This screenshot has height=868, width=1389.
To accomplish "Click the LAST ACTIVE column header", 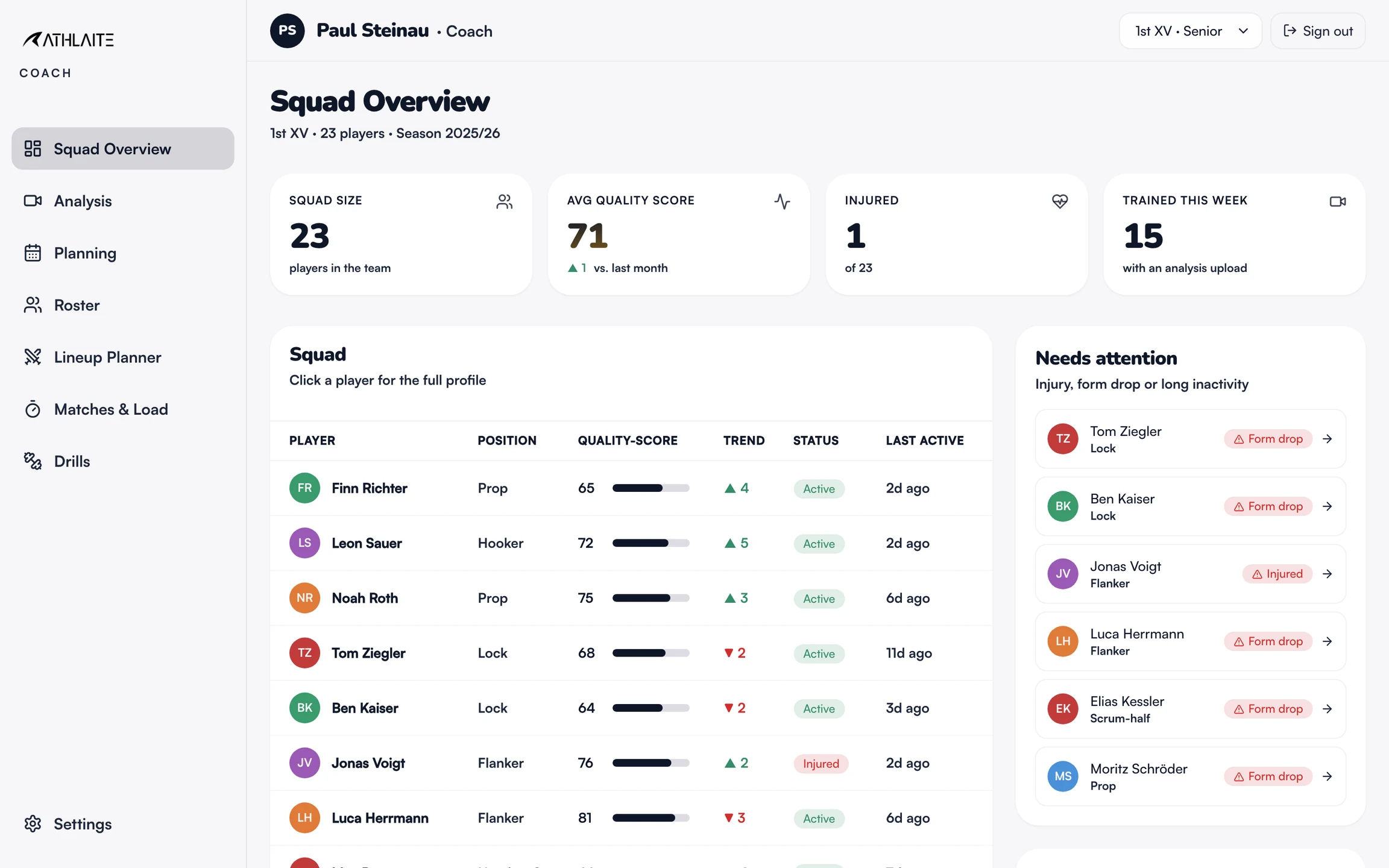I will (x=925, y=441).
